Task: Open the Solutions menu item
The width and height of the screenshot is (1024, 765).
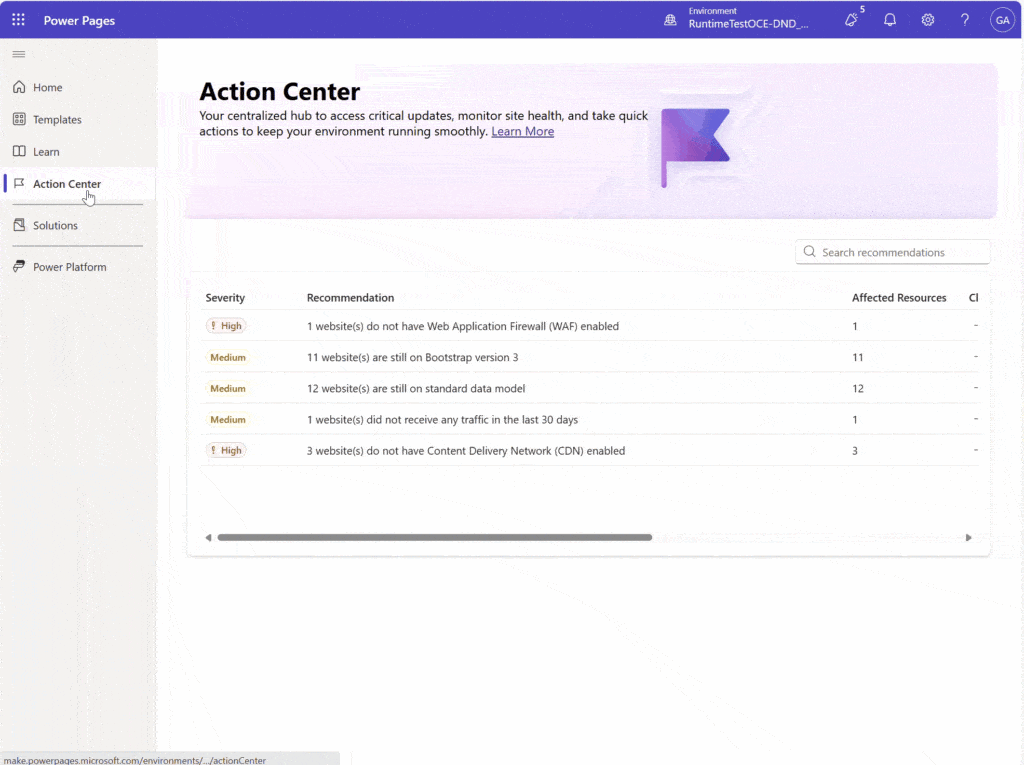Action: [78, 225]
